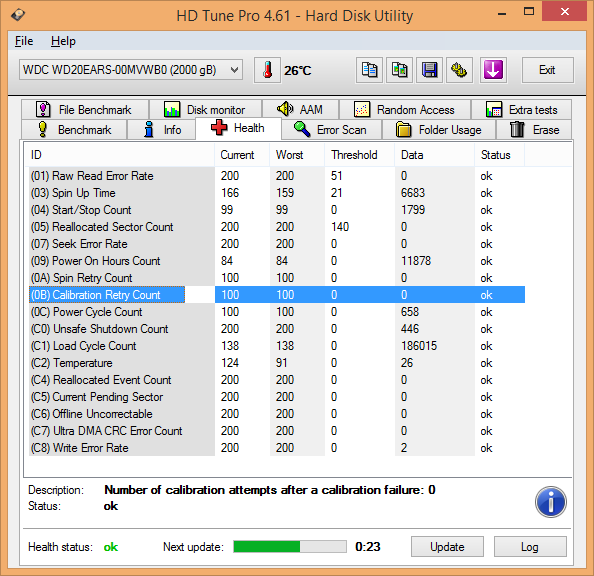Close the HD Tune Pro window
Screen dimensions: 594x576
point(565,12)
